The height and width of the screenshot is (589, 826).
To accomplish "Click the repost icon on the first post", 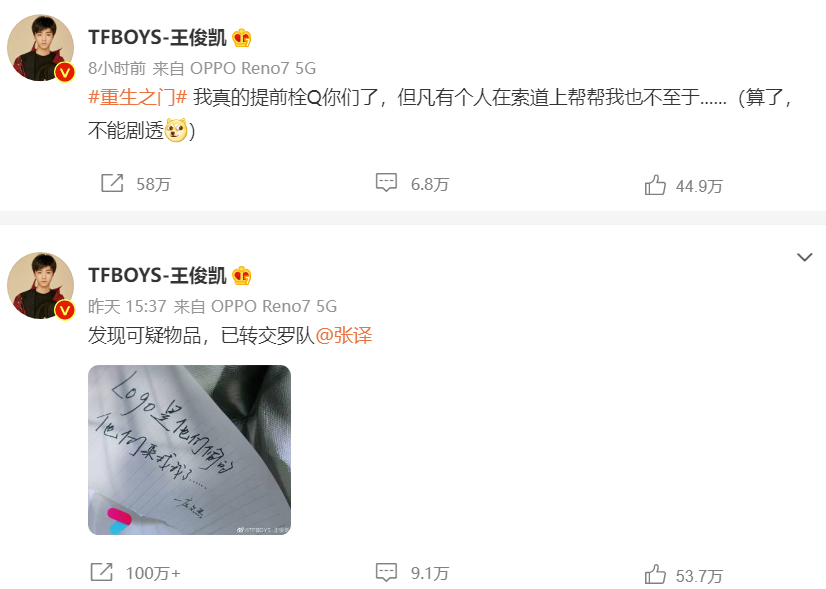I will coord(112,183).
